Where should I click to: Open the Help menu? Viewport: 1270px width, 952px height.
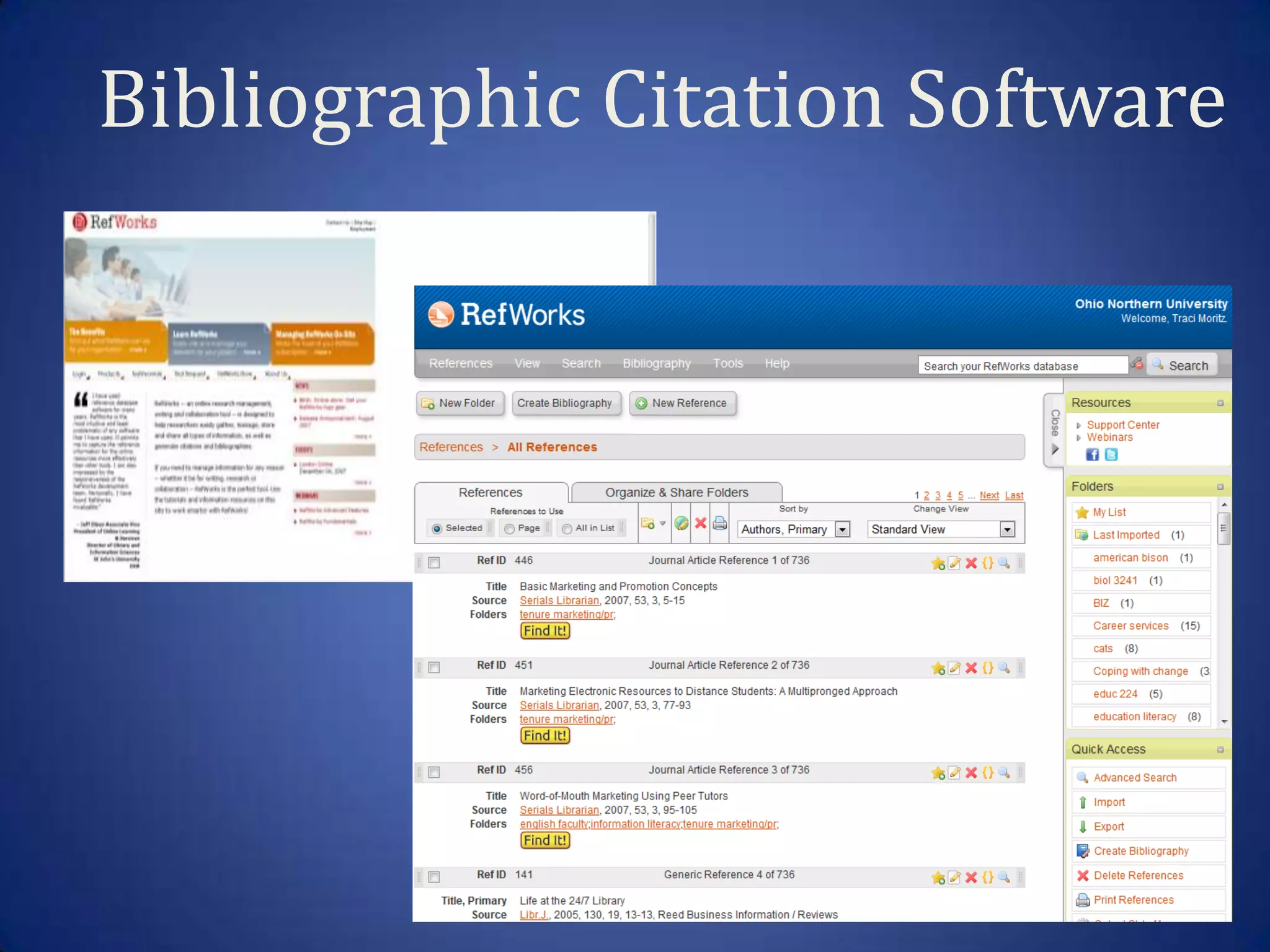777,364
